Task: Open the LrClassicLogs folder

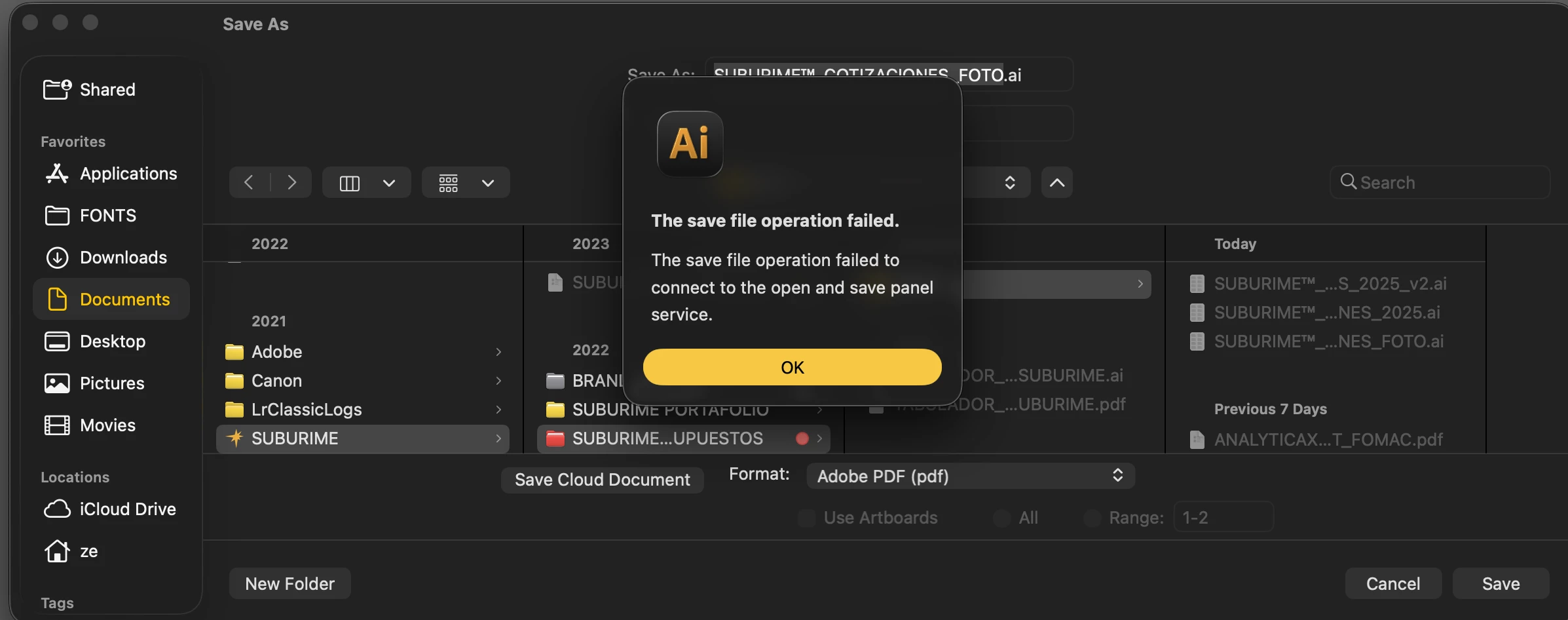Action: point(363,409)
